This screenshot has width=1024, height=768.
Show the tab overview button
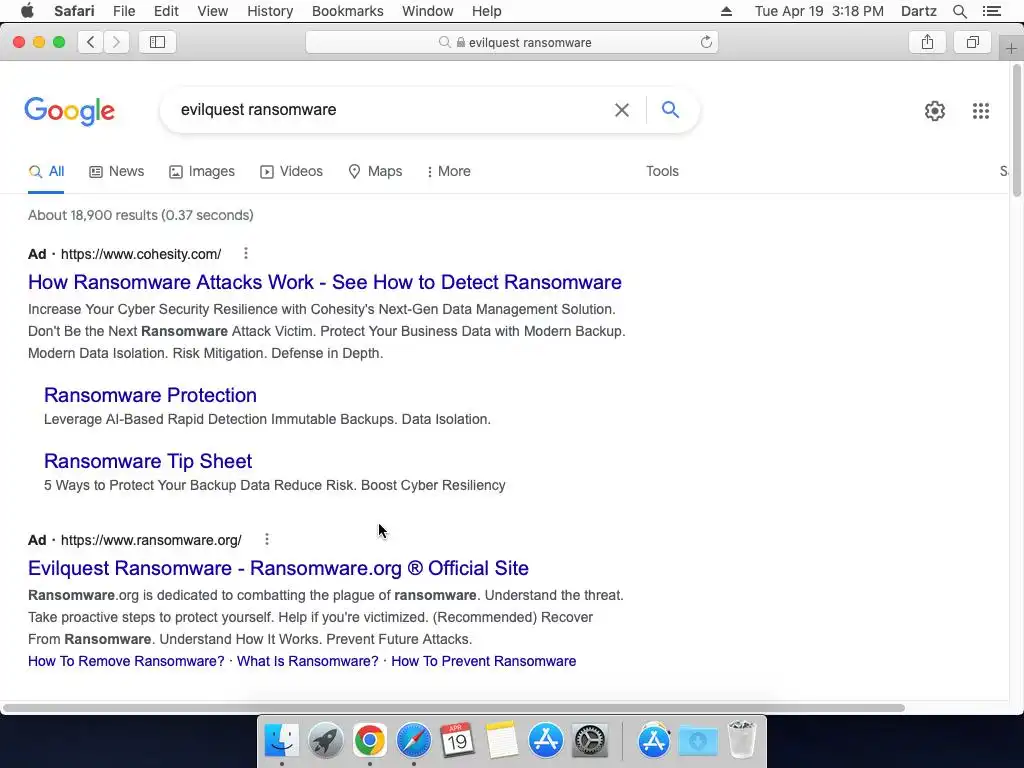[x=973, y=42]
